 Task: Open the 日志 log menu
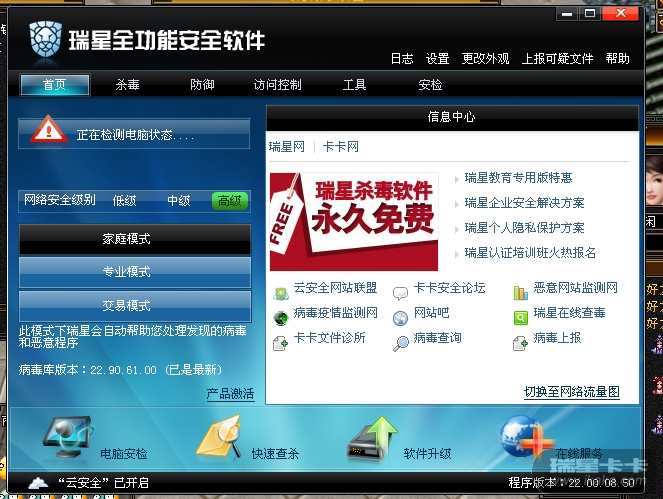tap(402, 58)
